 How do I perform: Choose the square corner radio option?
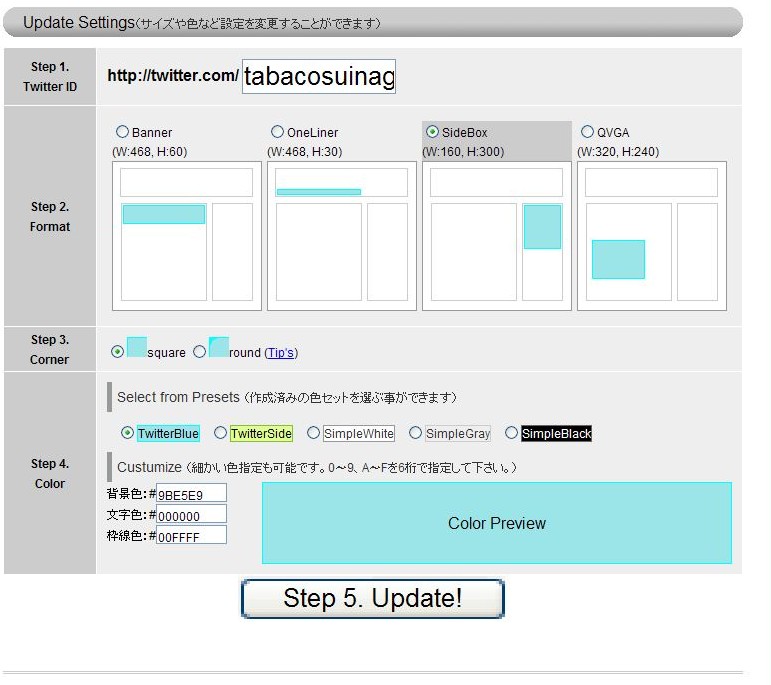[x=118, y=352]
